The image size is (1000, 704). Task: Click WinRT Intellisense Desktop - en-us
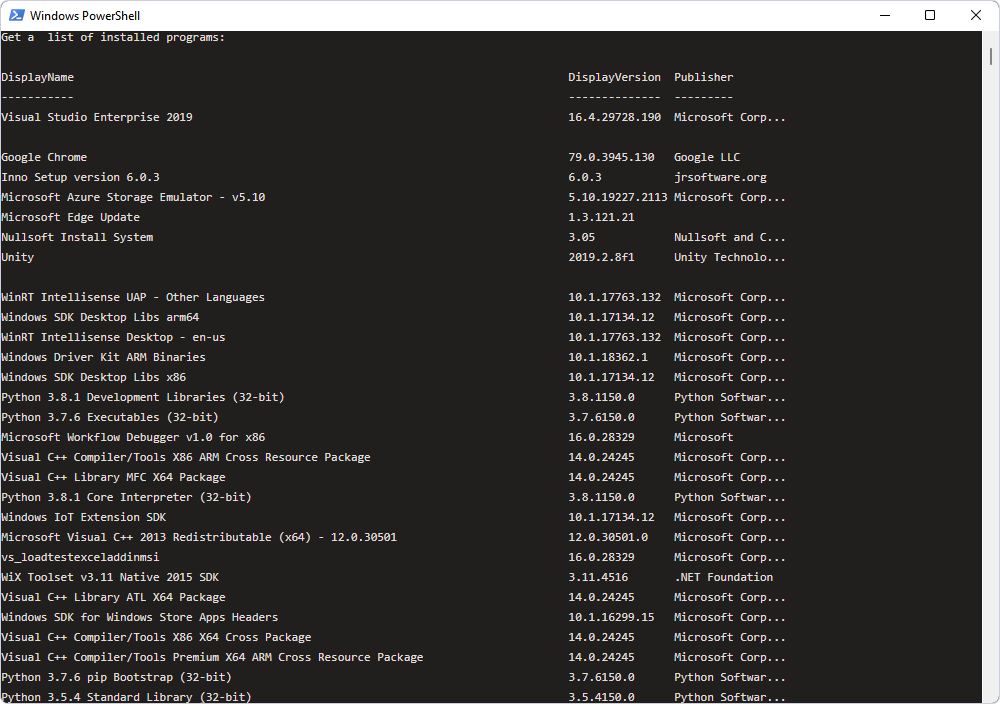(113, 337)
